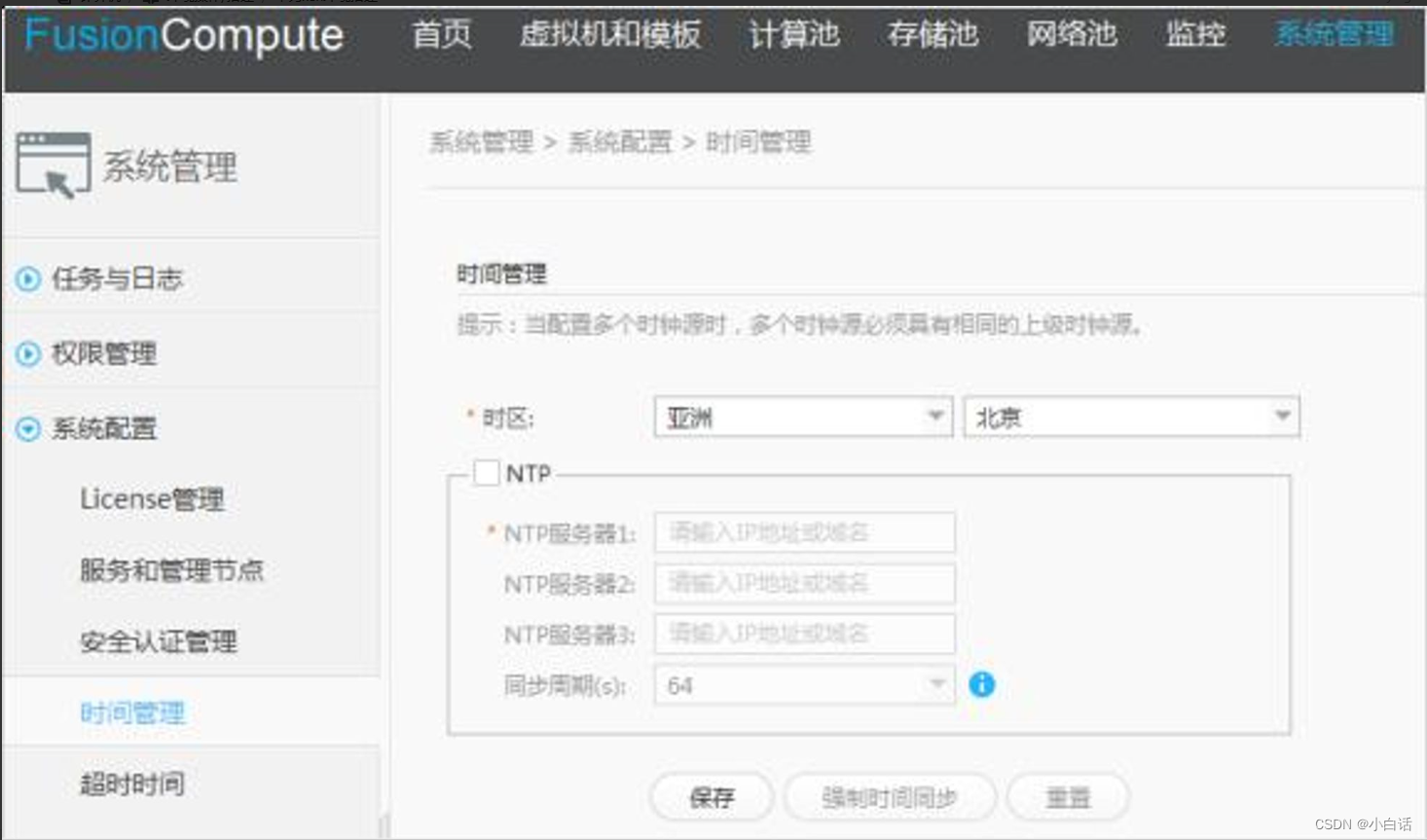This screenshot has width=1427, height=840.
Task: Click the 时间管理 section heading
Action: tap(501, 274)
